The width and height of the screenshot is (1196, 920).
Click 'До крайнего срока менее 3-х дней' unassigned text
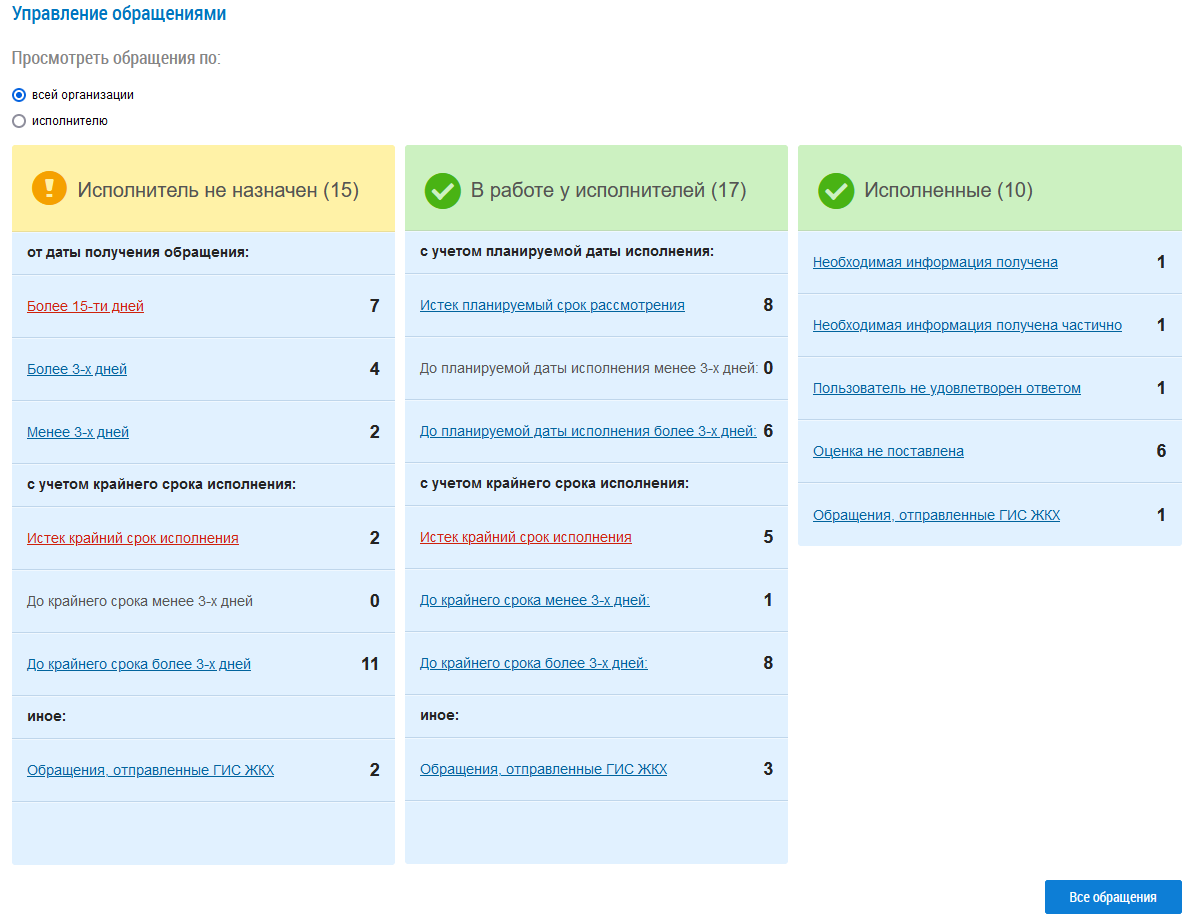pyautogui.click(x=140, y=601)
